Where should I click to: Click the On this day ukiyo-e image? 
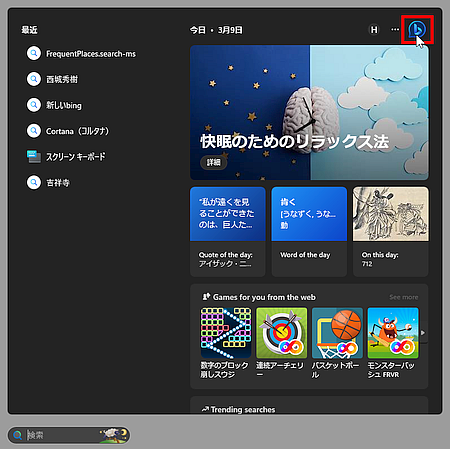[x=391, y=214]
